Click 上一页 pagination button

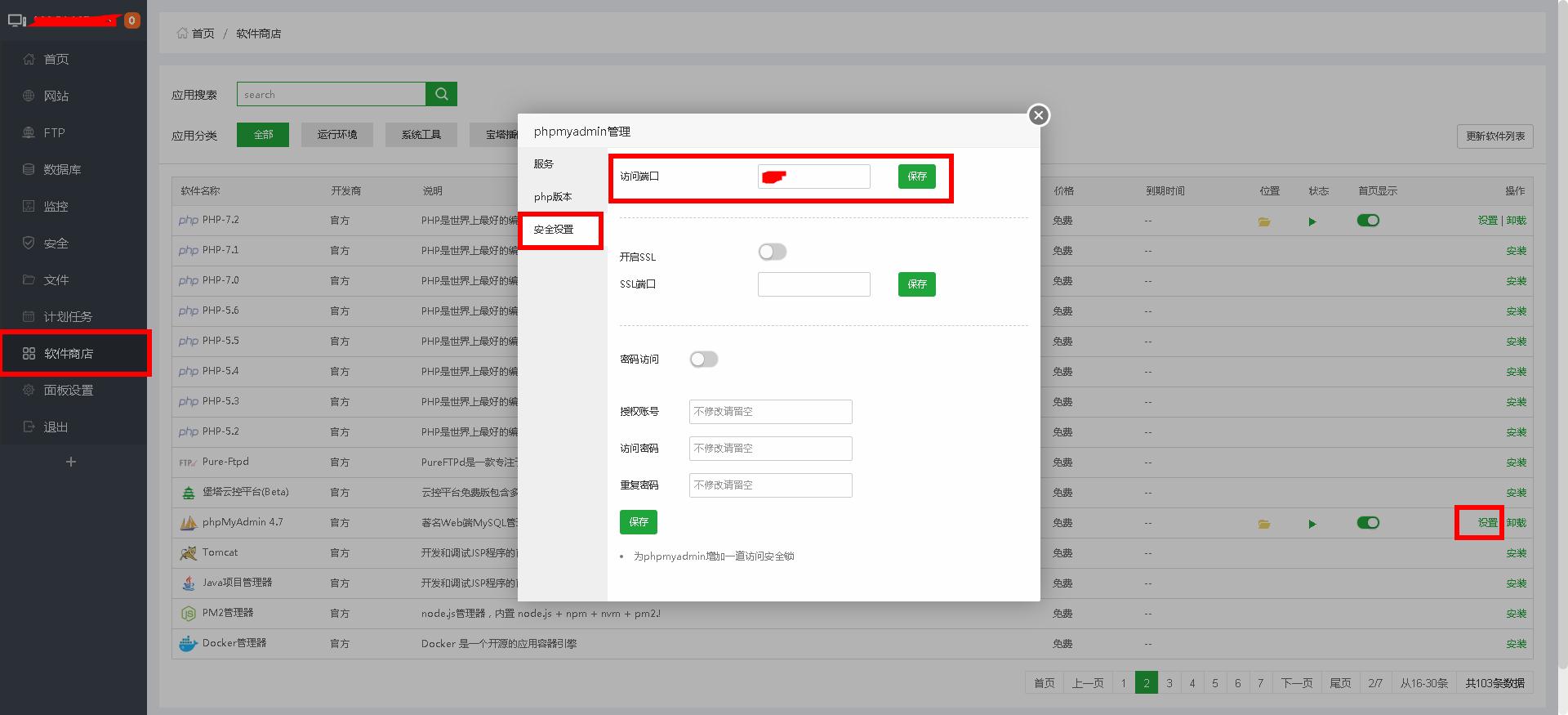coord(1087,683)
